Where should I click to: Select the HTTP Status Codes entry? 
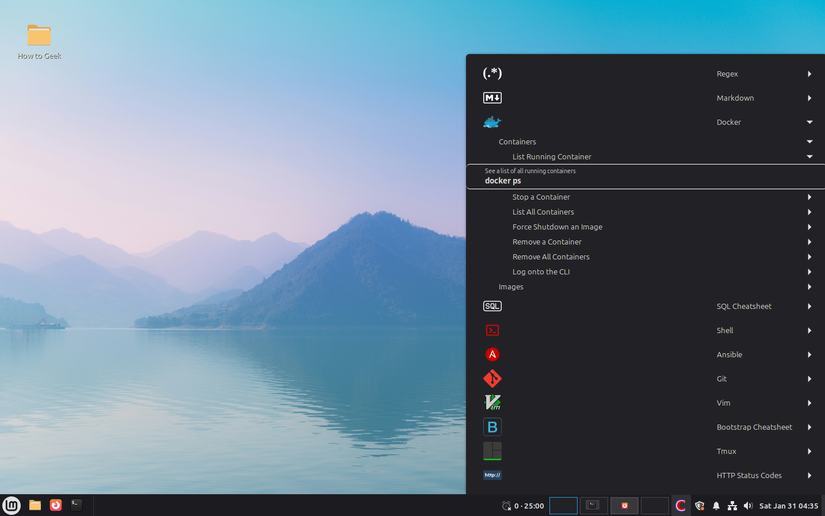tap(749, 475)
